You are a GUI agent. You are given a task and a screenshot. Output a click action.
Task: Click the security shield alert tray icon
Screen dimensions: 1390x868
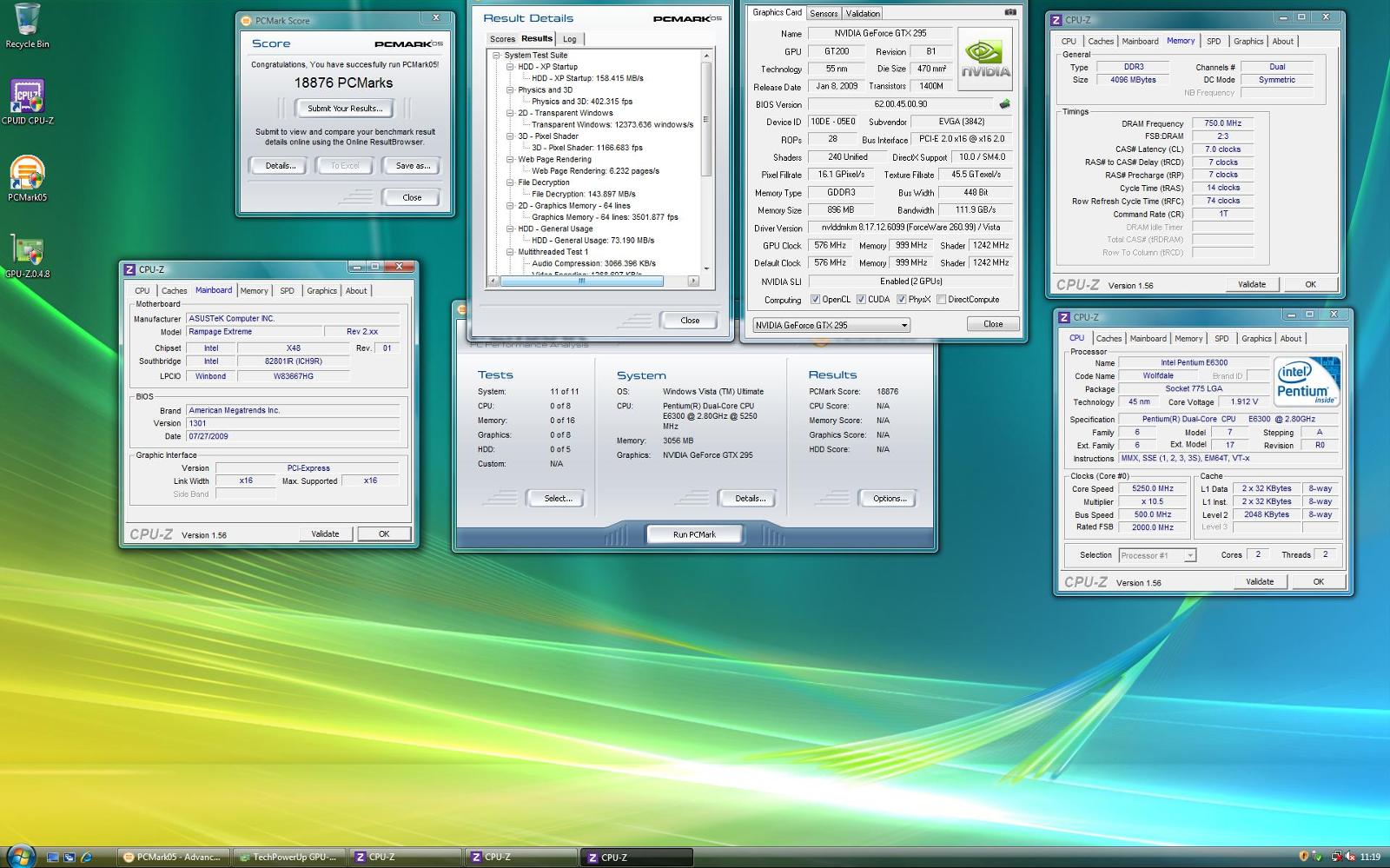tap(1304, 857)
